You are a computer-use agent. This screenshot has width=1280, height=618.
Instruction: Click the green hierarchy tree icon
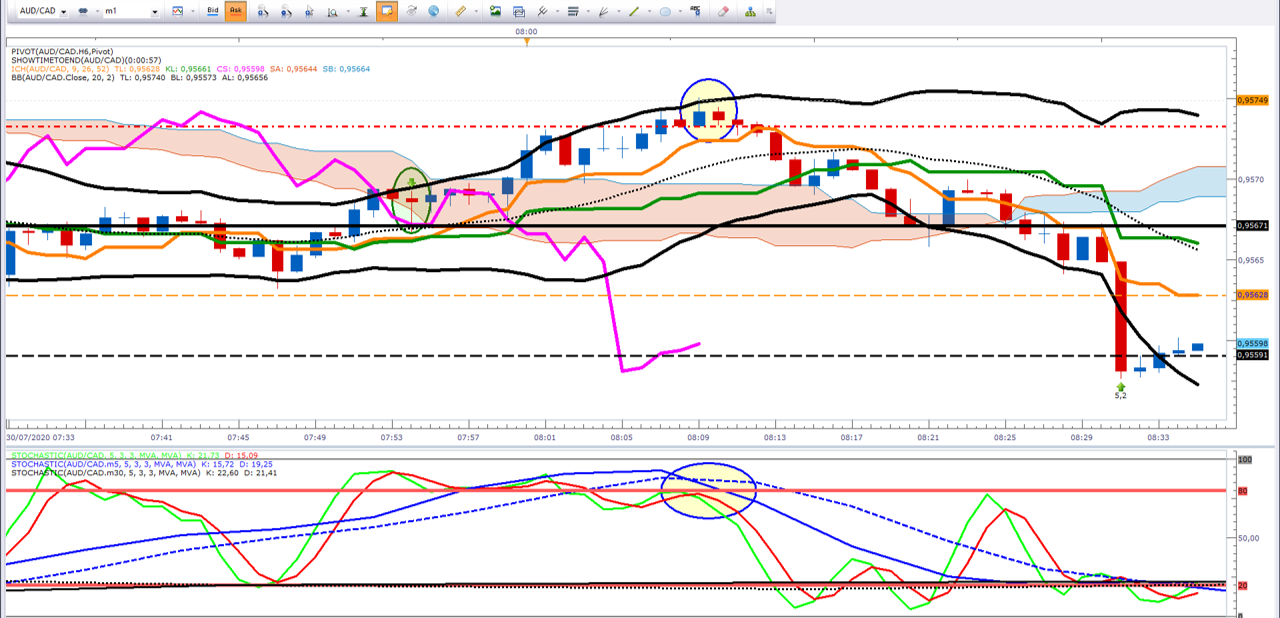coord(751,11)
